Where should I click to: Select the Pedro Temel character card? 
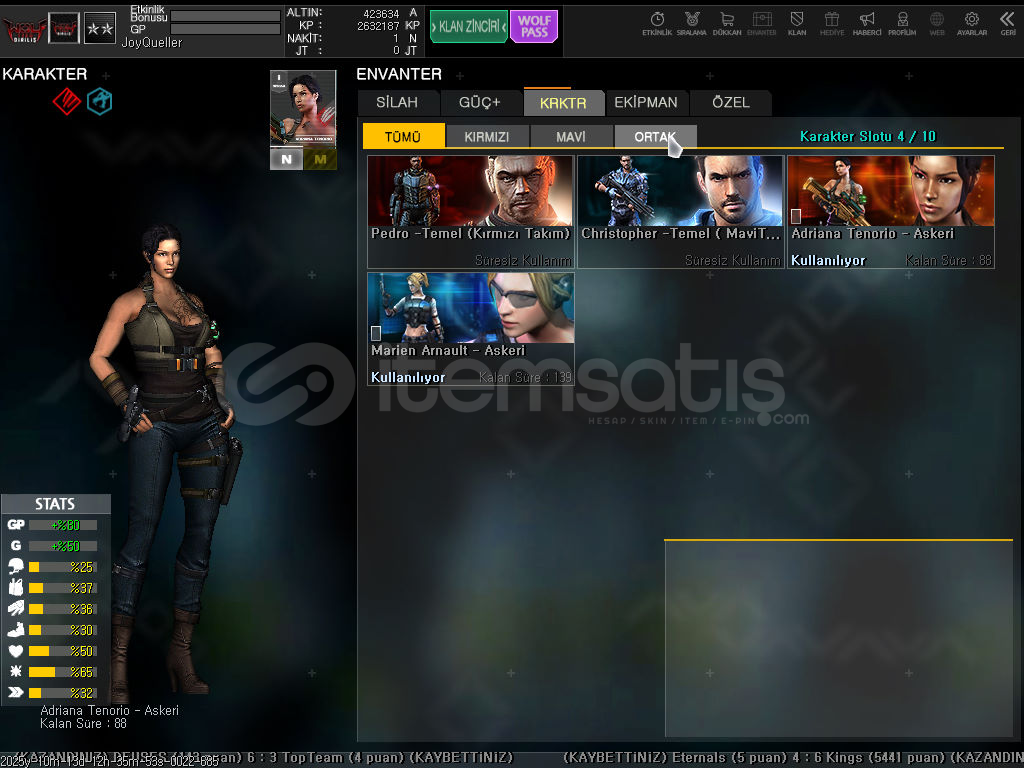tap(470, 212)
